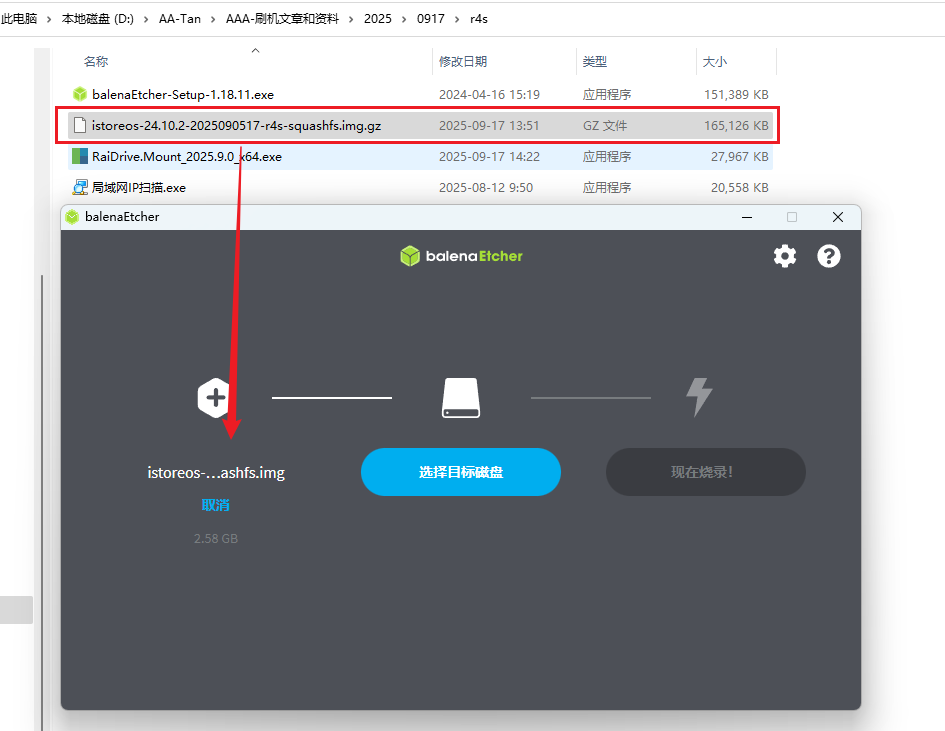
Task: Sort files by 大小 column
Action: tap(715, 61)
